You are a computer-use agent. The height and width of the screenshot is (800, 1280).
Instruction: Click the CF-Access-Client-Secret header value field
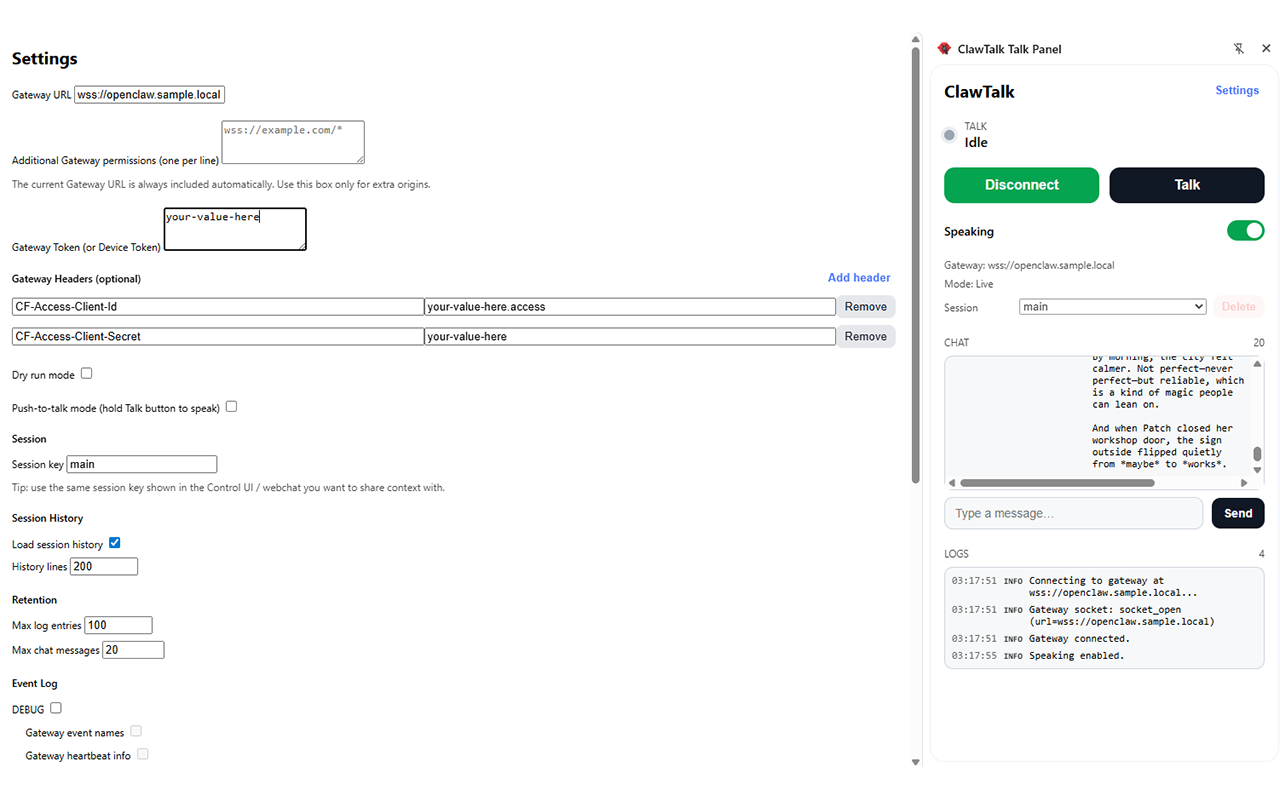coord(630,337)
